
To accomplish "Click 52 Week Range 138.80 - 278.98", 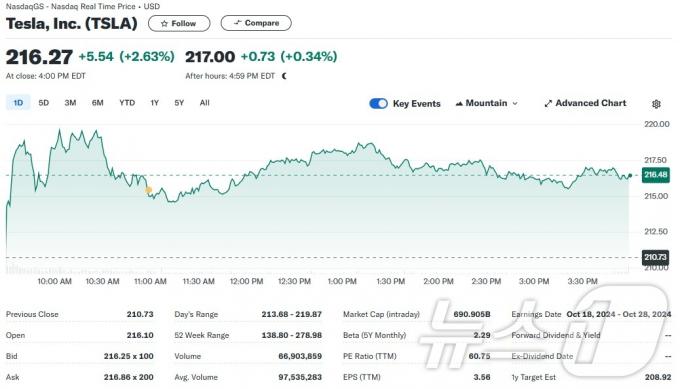I will tap(291, 335).
